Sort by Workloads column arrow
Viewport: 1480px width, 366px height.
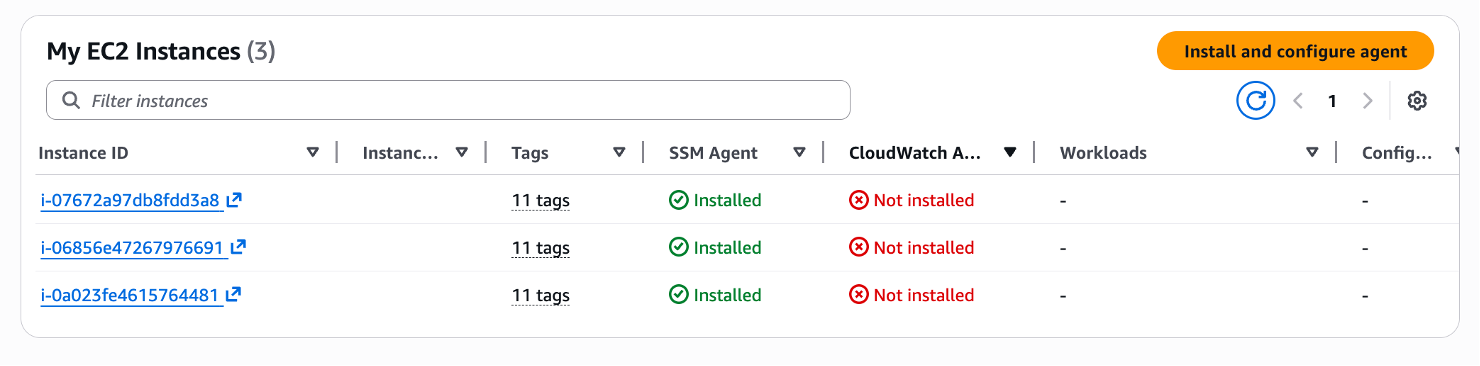pyautogui.click(x=1312, y=153)
